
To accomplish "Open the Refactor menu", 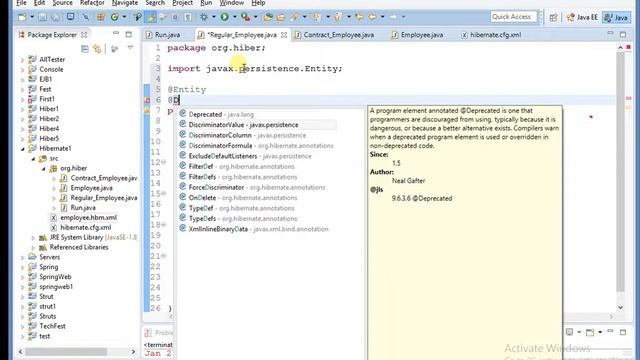I will 92,3.
